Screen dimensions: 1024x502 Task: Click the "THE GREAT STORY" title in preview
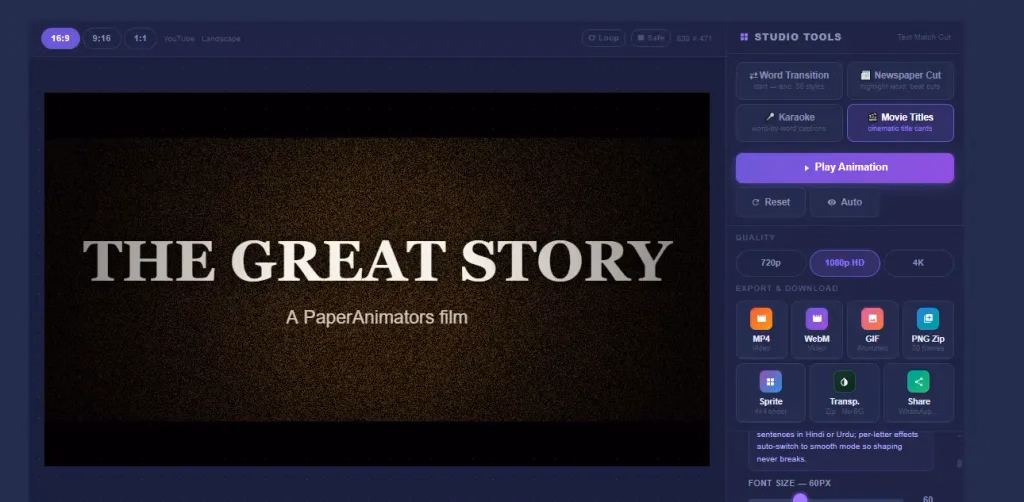[377, 260]
